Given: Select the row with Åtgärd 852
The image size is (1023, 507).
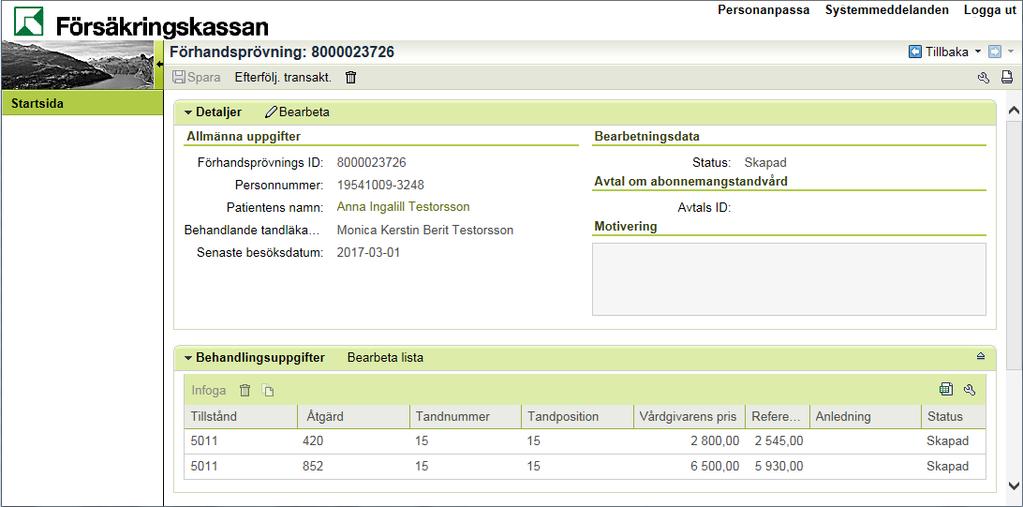Looking at the screenshot, I should (x=585, y=467).
